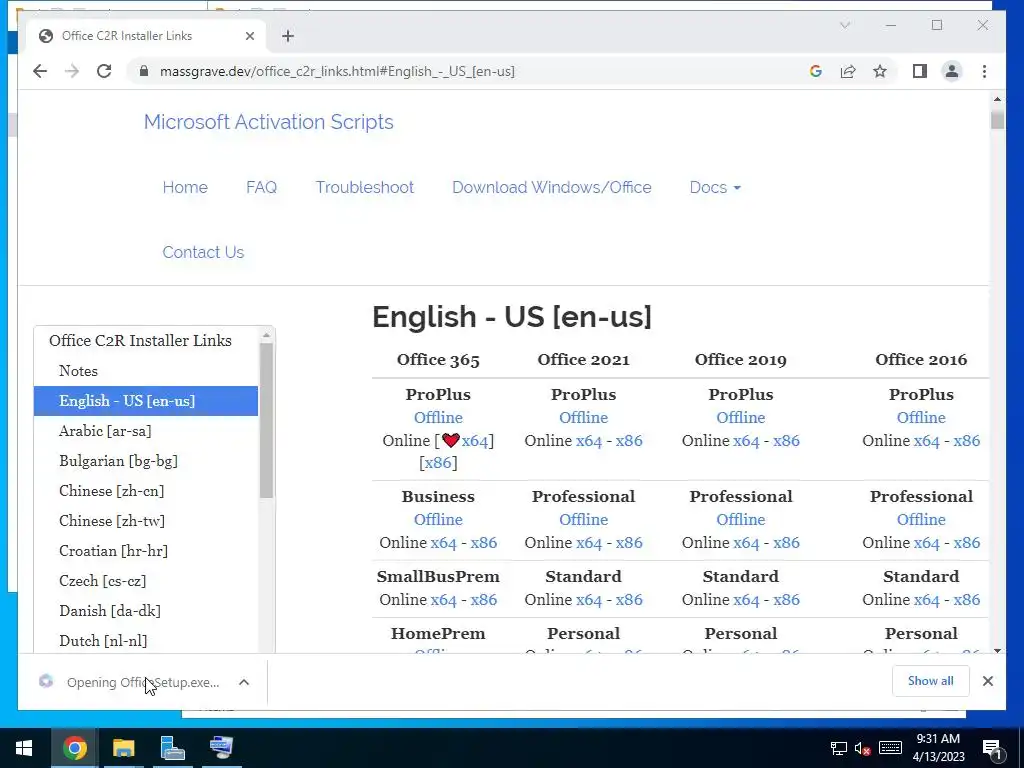Go to Home in site navigation

pos(185,187)
